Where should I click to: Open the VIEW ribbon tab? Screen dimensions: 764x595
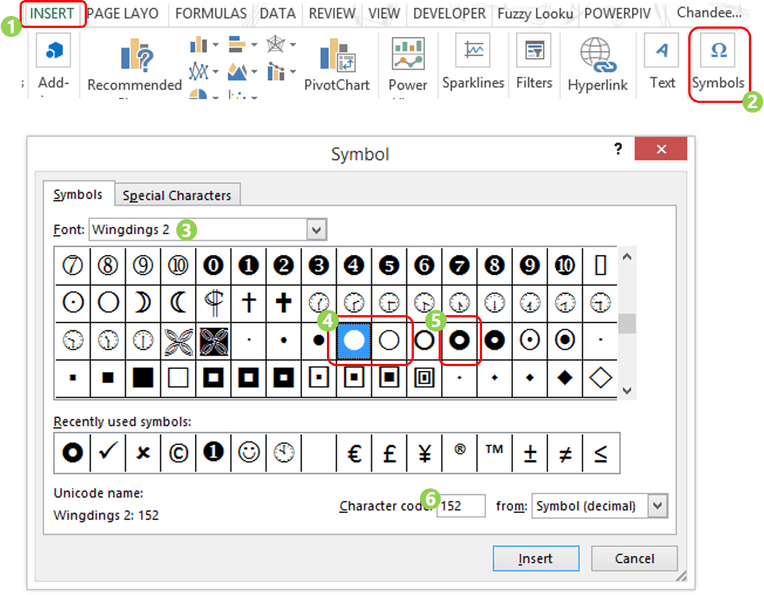tap(384, 14)
